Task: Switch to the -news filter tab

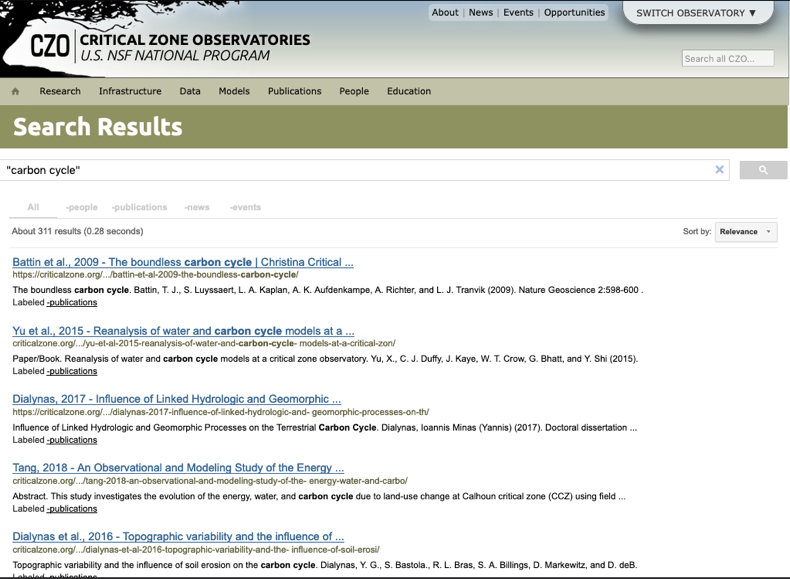Action: click(197, 207)
